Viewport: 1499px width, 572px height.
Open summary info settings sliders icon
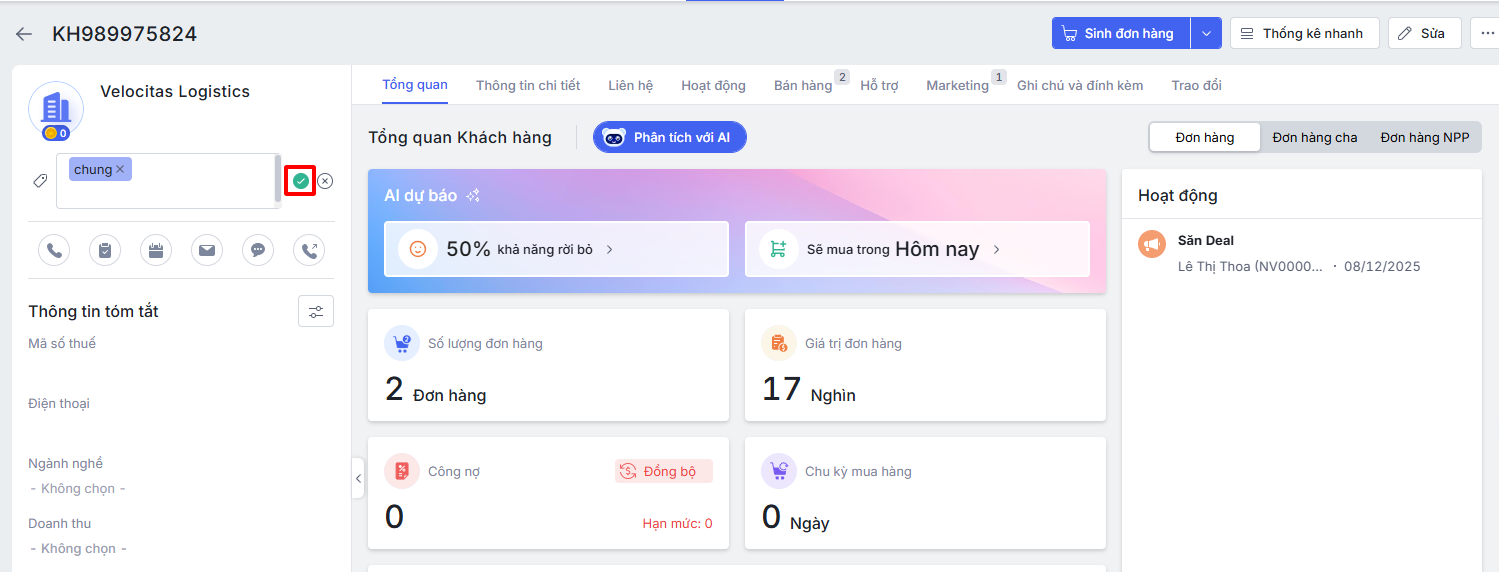[x=316, y=312]
